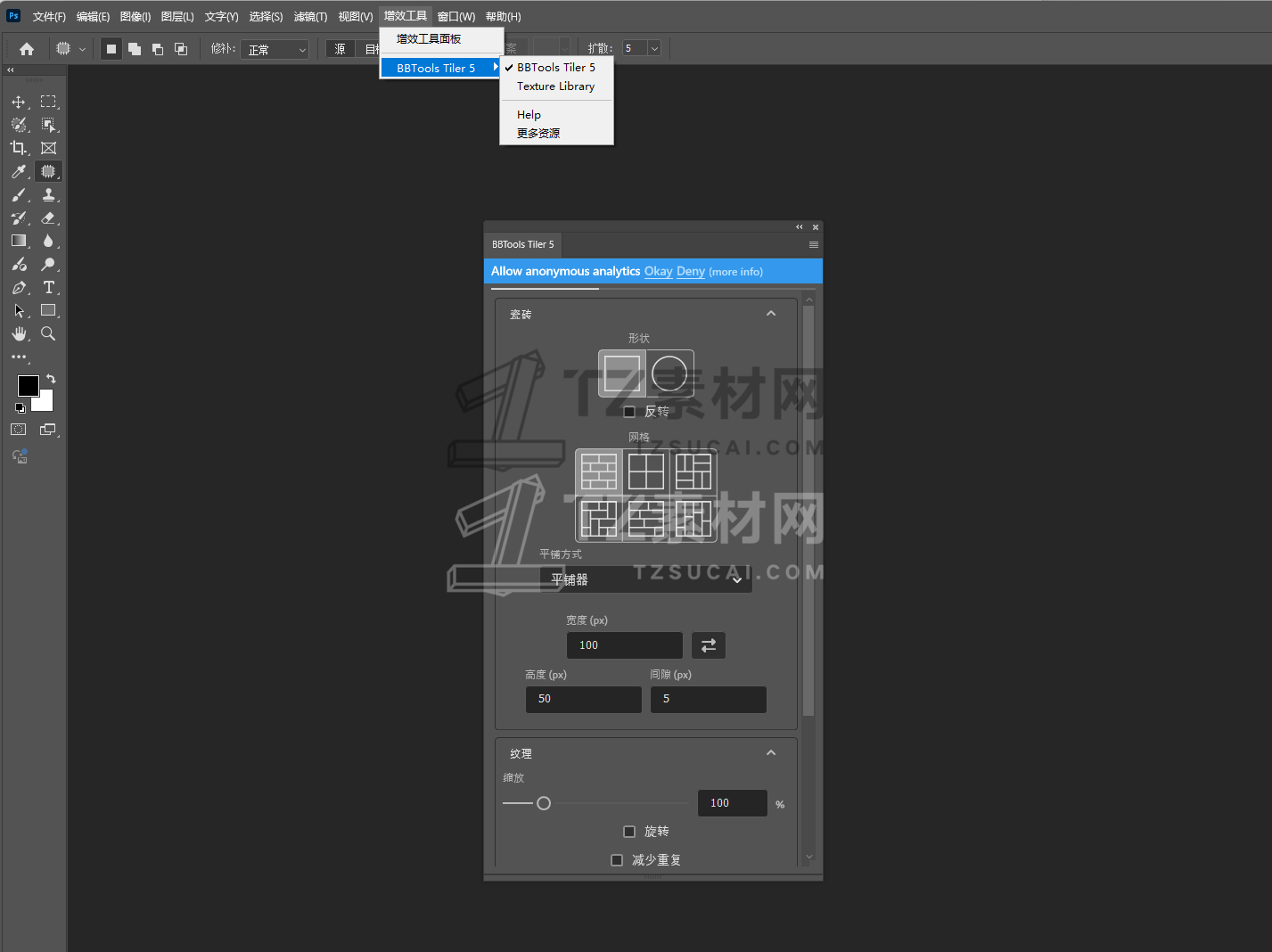Open Texture Library from the submenu
The width and height of the screenshot is (1272, 952).
555,86
